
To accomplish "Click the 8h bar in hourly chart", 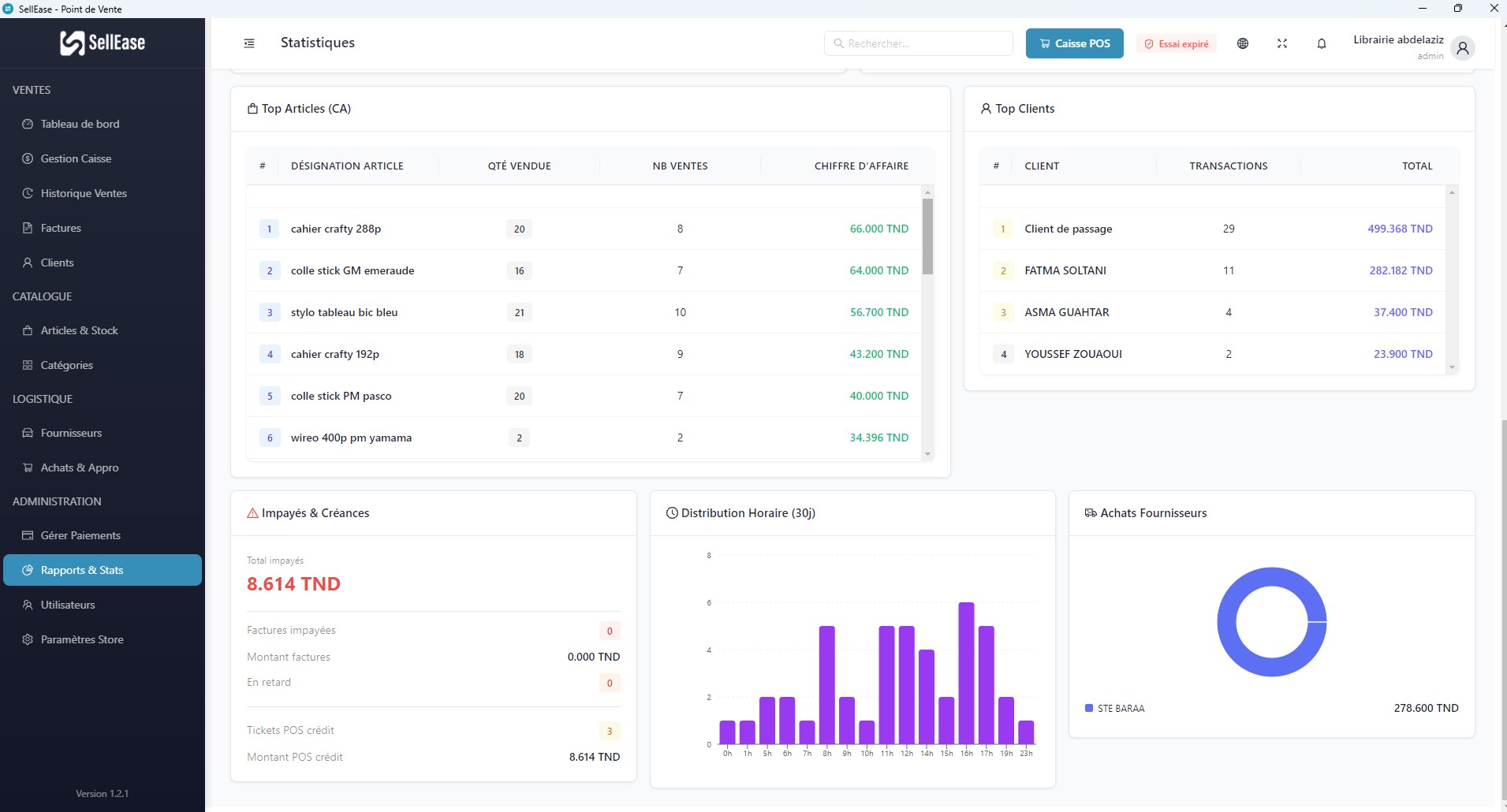I will pyautogui.click(x=826, y=685).
